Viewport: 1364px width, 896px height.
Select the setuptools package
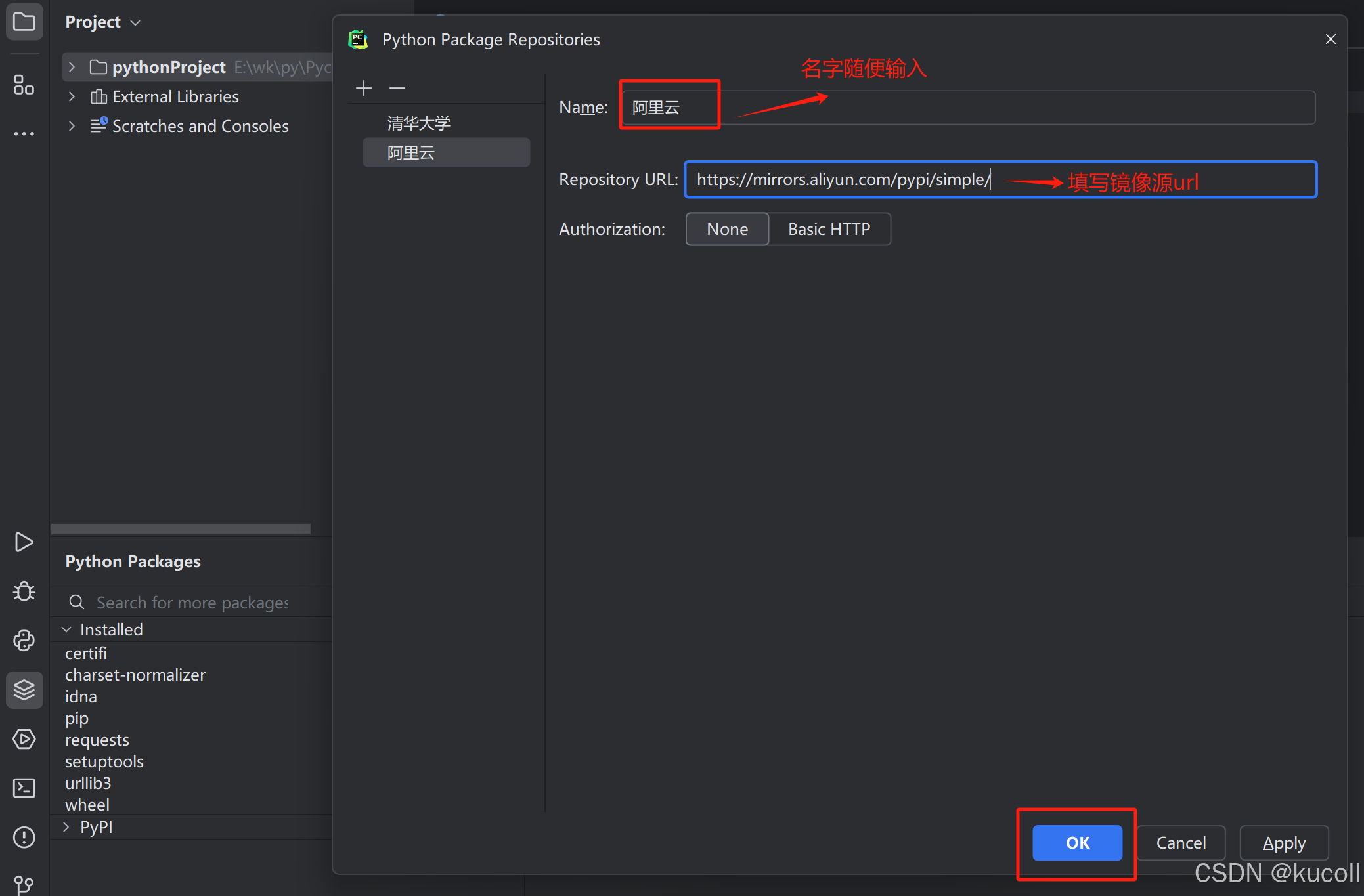click(x=104, y=761)
